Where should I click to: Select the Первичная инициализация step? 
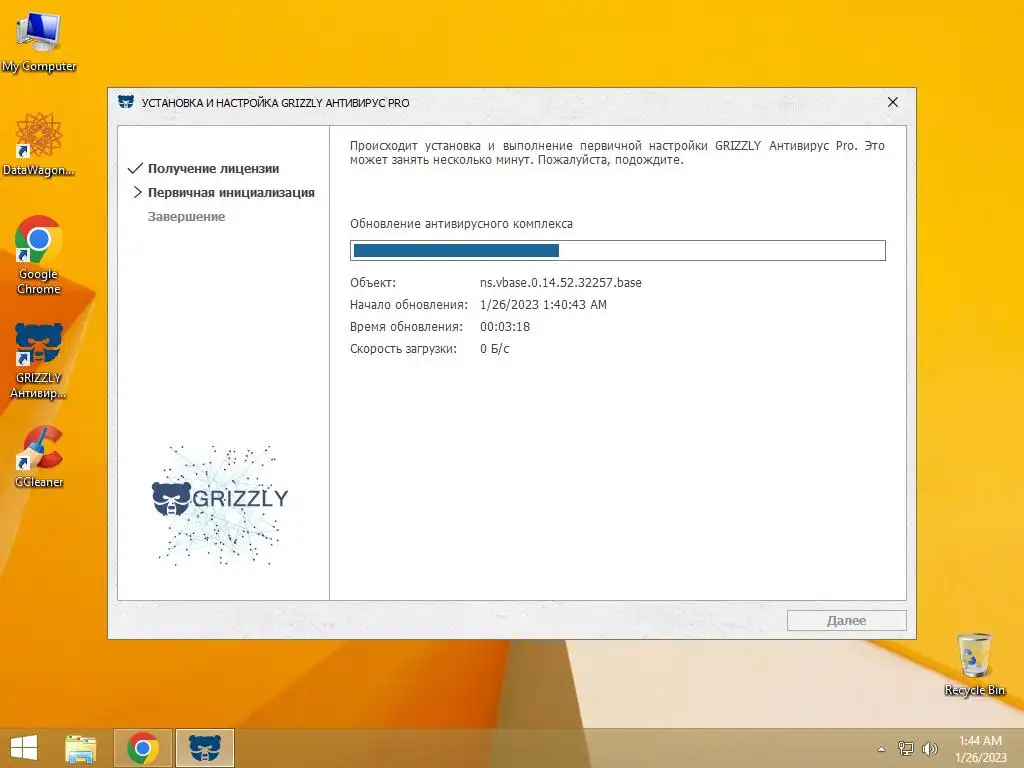(x=231, y=193)
